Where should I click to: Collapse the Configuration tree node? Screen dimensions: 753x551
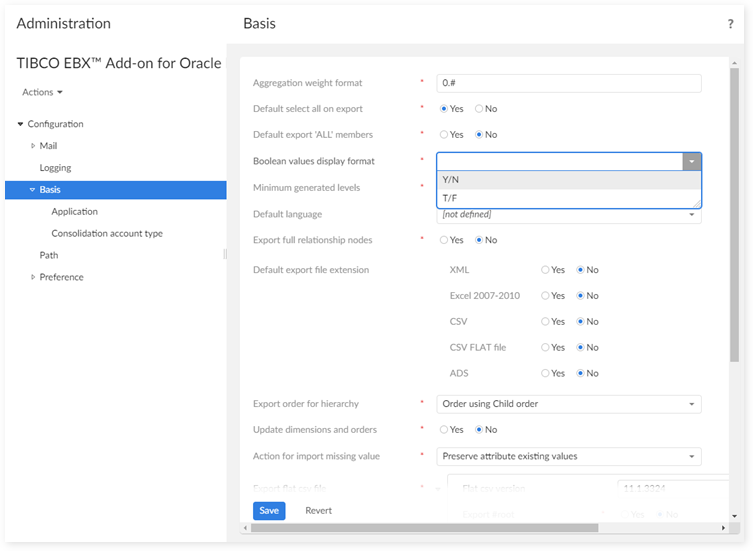click(20, 124)
